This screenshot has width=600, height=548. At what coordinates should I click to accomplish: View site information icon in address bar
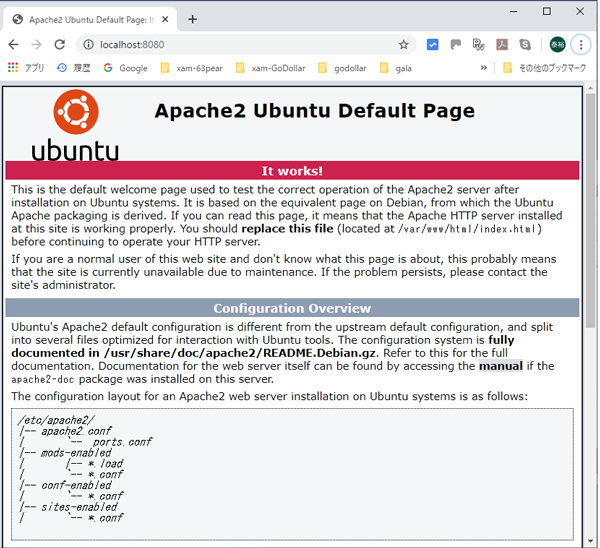click(88, 45)
